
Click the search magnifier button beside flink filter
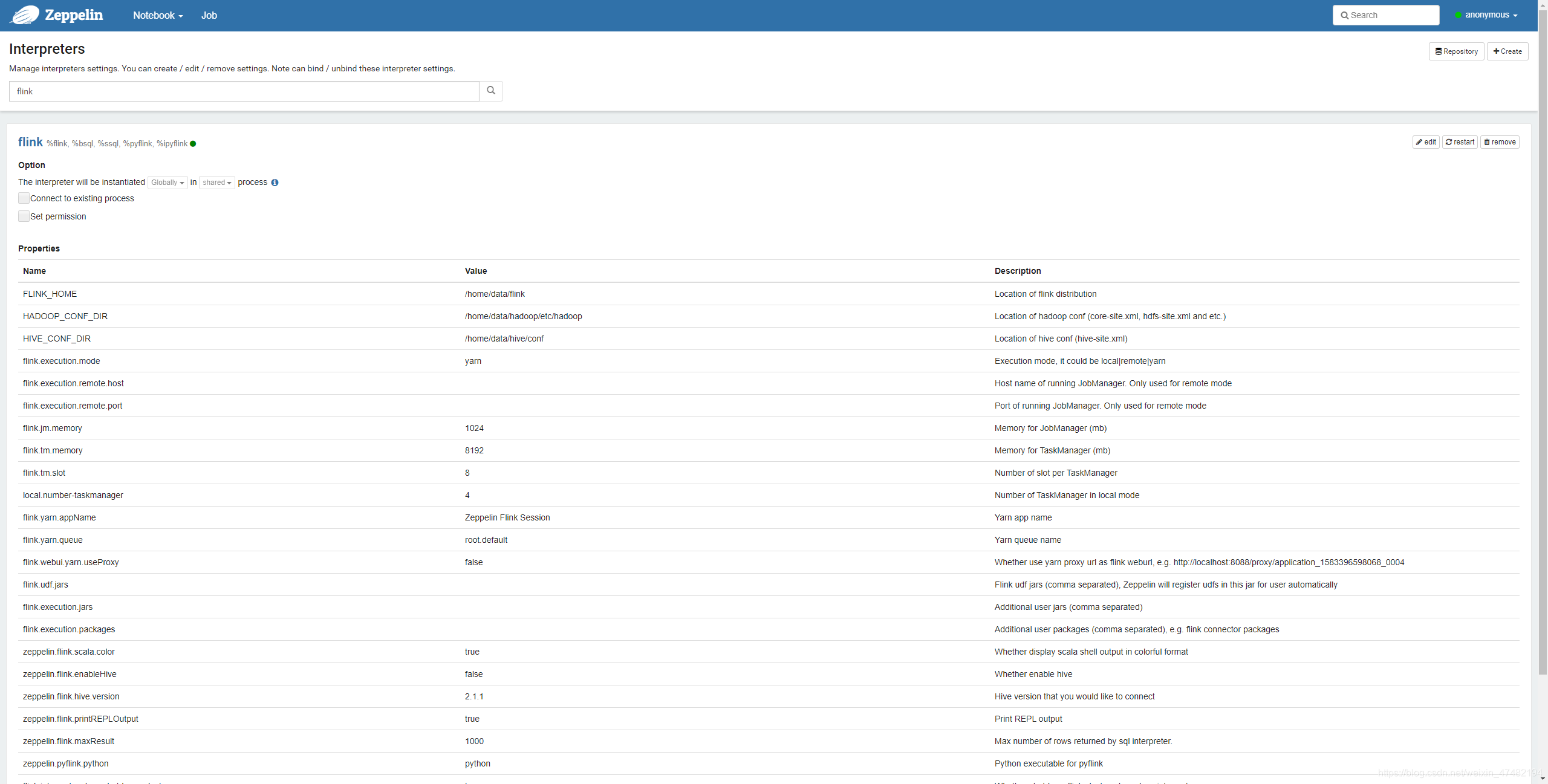click(x=491, y=91)
